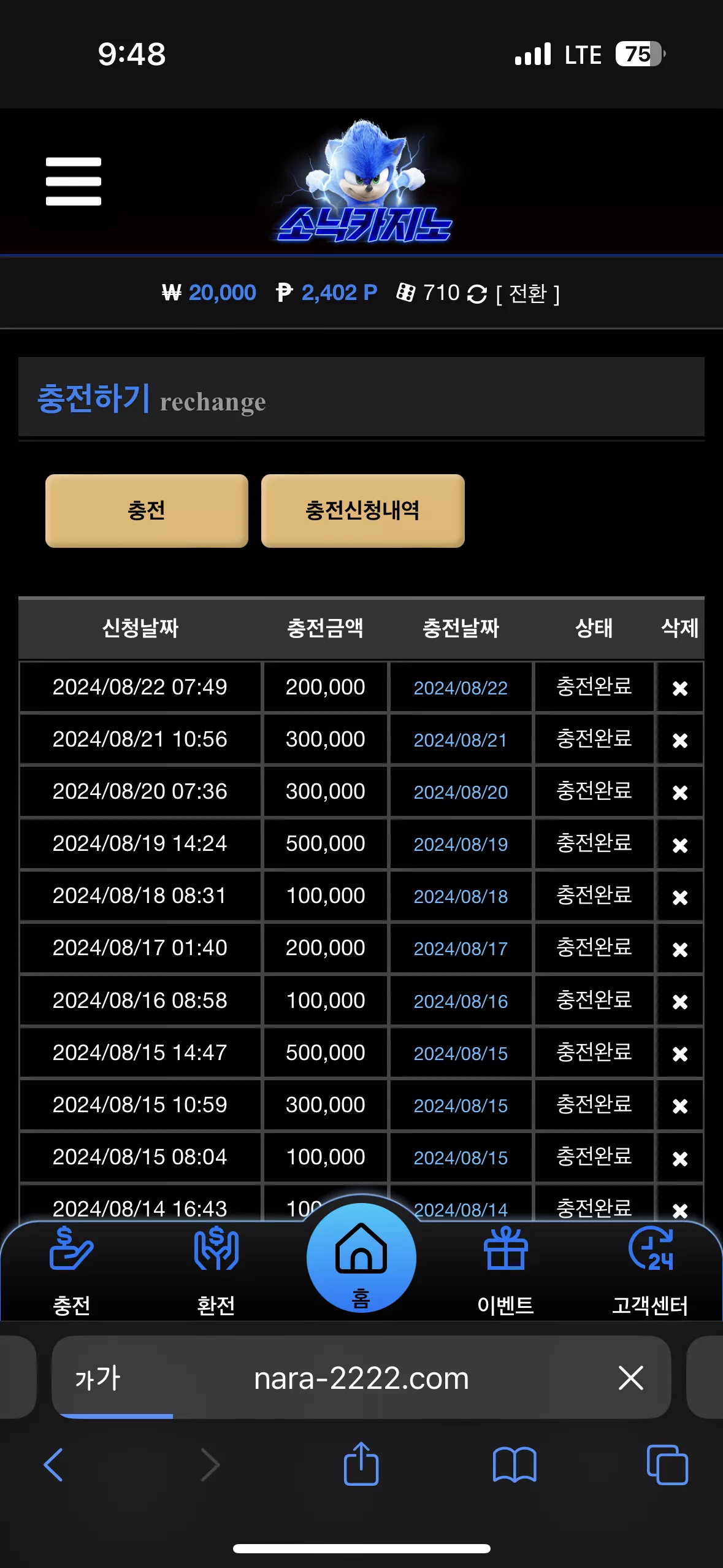Tap the Sonic Casino logo
Screen dimensions: 723x1568
pyautogui.click(x=365, y=182)
